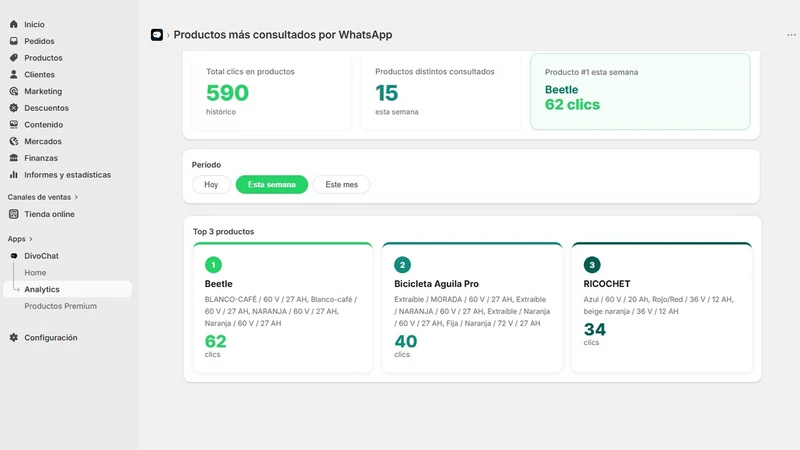The width and height of the screenshot is (800, 450).
Task: Click the 34 clics count on RICOCHET card
Action: click(595, 330)
